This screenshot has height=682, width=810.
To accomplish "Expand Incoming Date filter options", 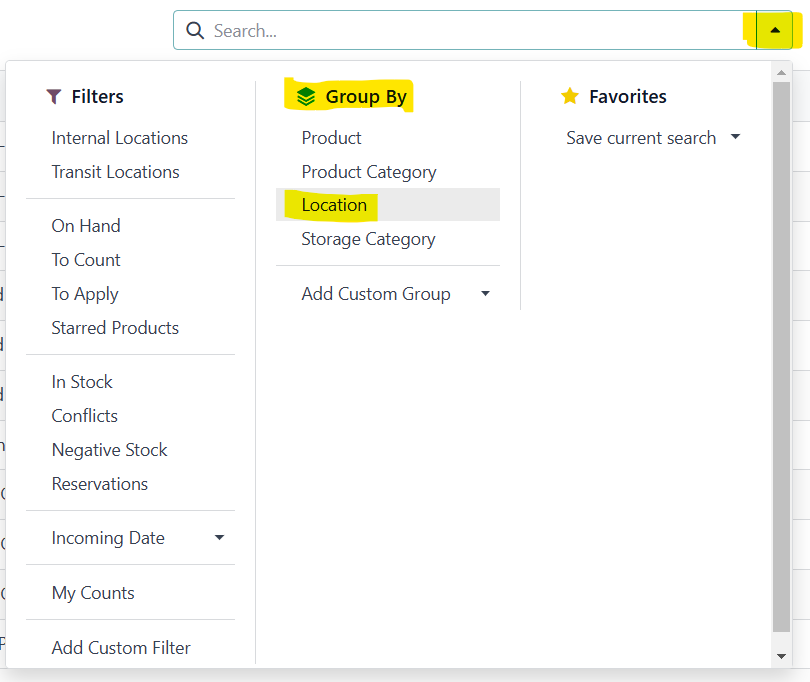I will point(219,538).
